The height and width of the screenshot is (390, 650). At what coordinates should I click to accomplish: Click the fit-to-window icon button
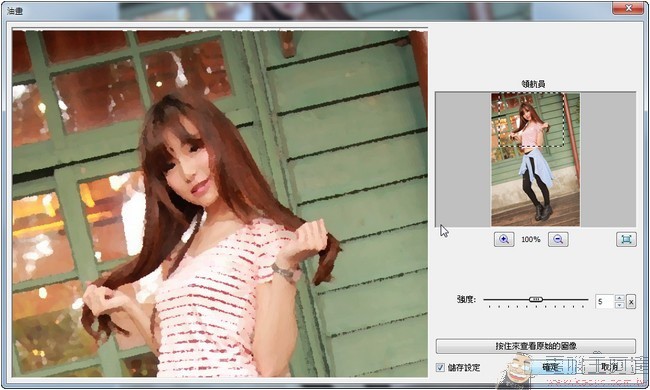(626, 239)
